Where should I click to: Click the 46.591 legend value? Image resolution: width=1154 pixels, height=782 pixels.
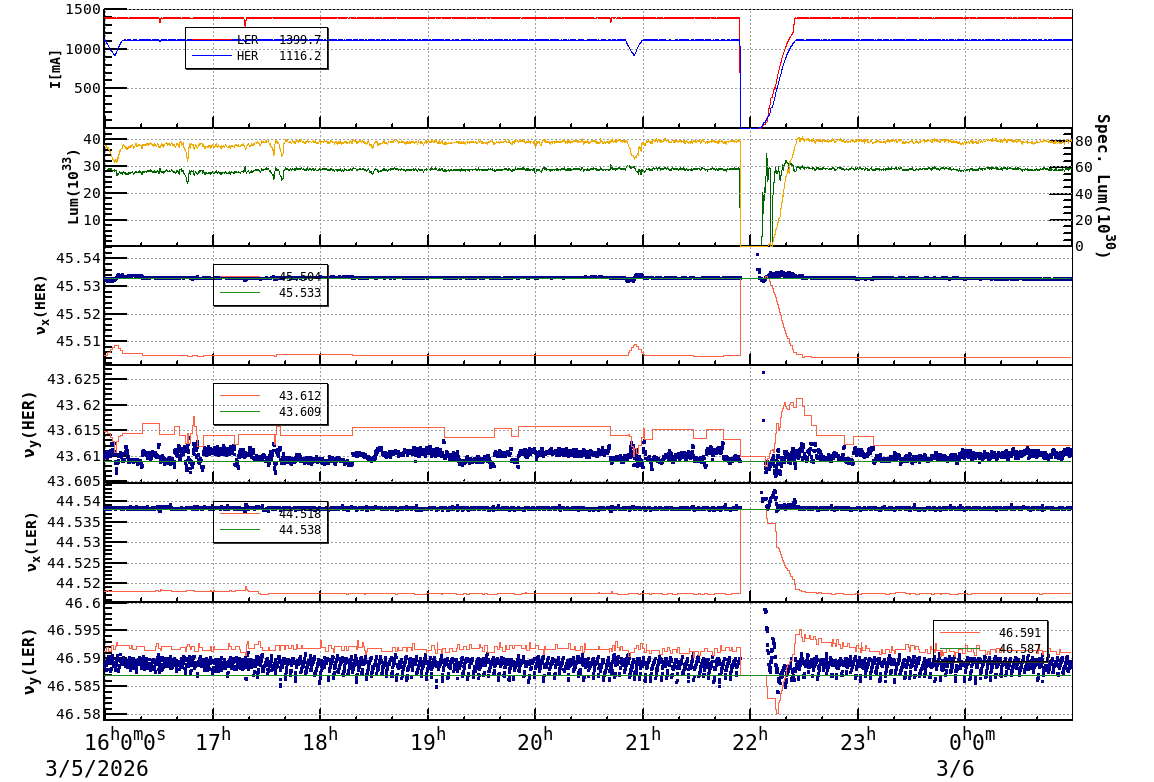[x=1019, y=633]
